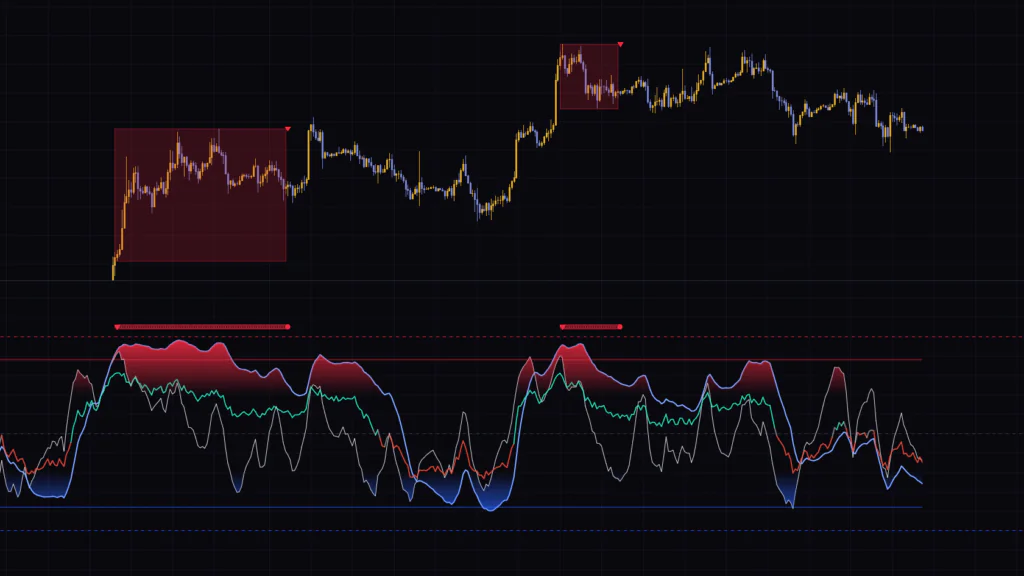Select the long red signal bar above oscillator
1024x576 pixels.
[202, 327]
